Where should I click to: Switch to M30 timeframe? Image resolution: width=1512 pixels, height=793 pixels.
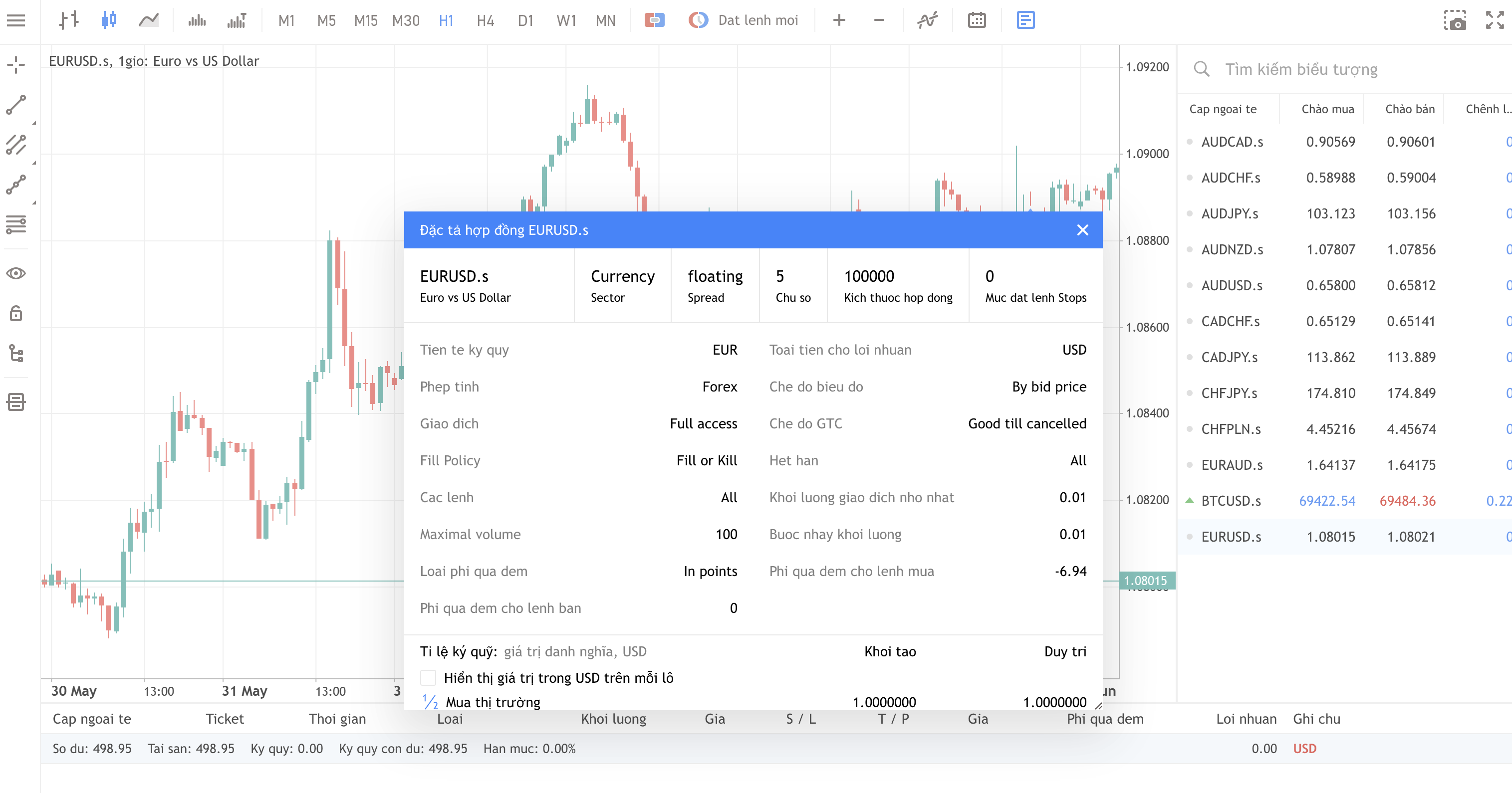[406, 20]
